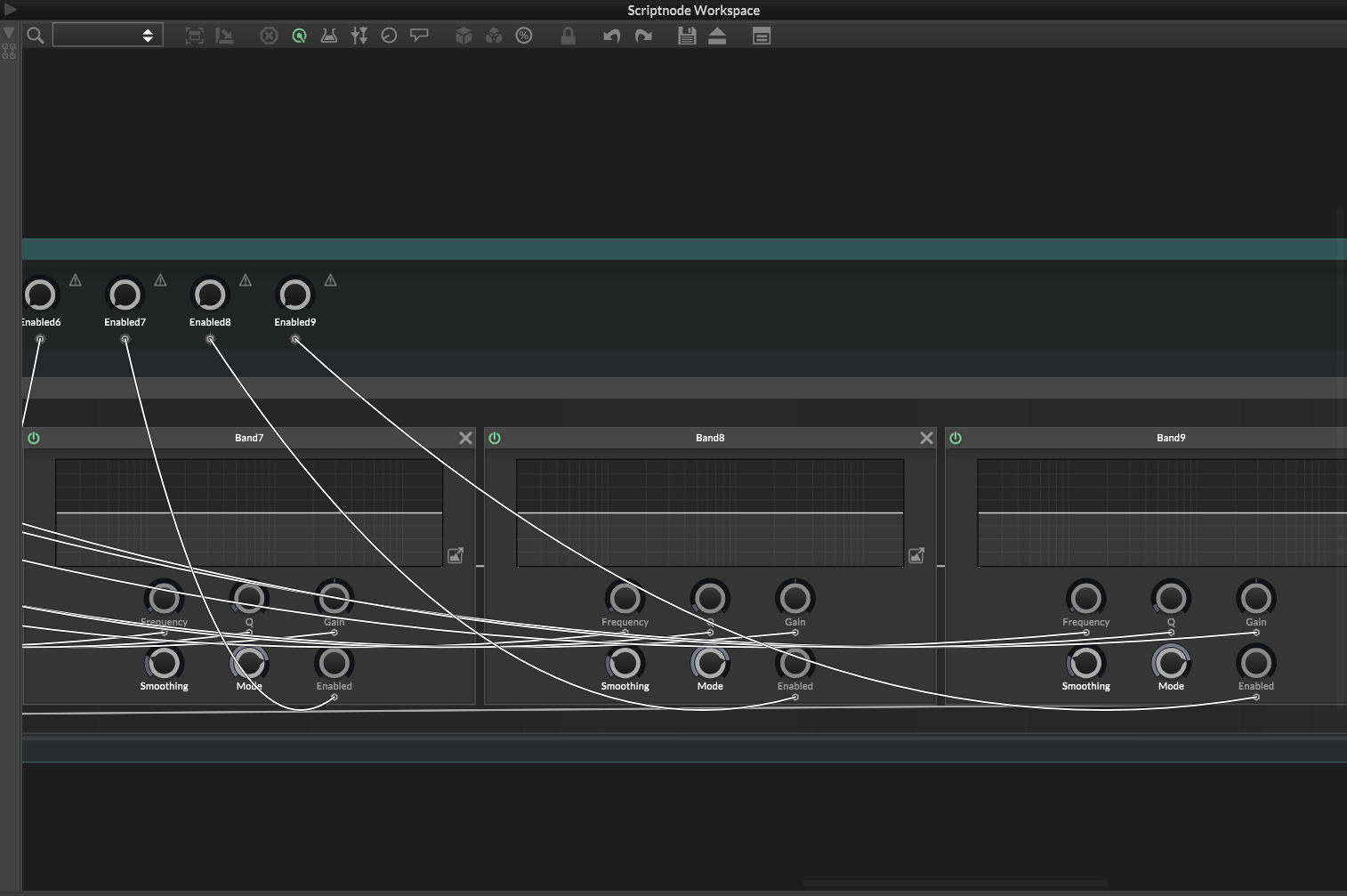Toggle Band7 power bypass button

34,438
